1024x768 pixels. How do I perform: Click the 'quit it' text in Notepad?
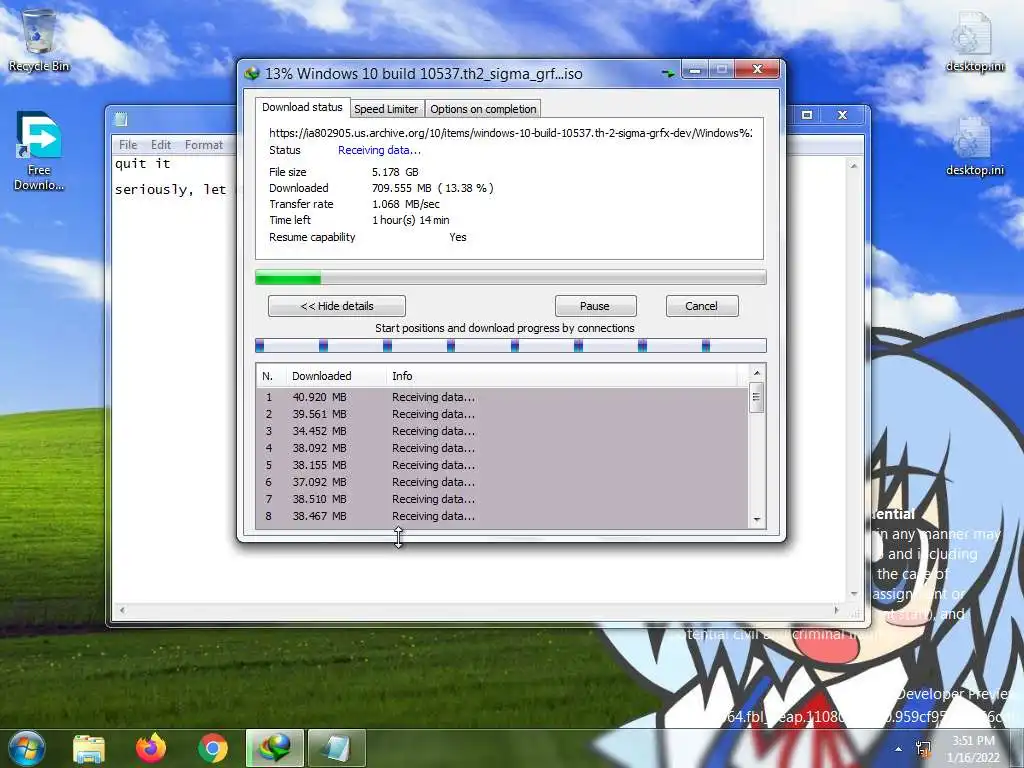tap(142, 164)
